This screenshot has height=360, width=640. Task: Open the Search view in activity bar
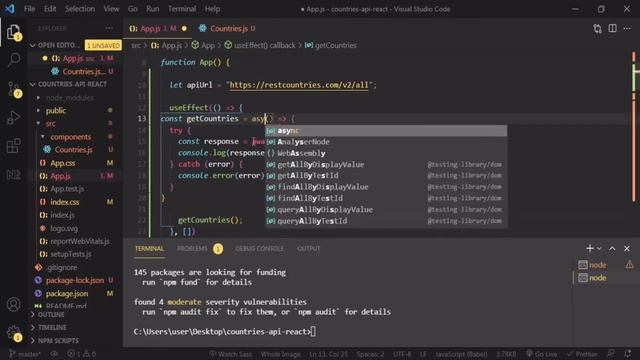coord(13,60)
